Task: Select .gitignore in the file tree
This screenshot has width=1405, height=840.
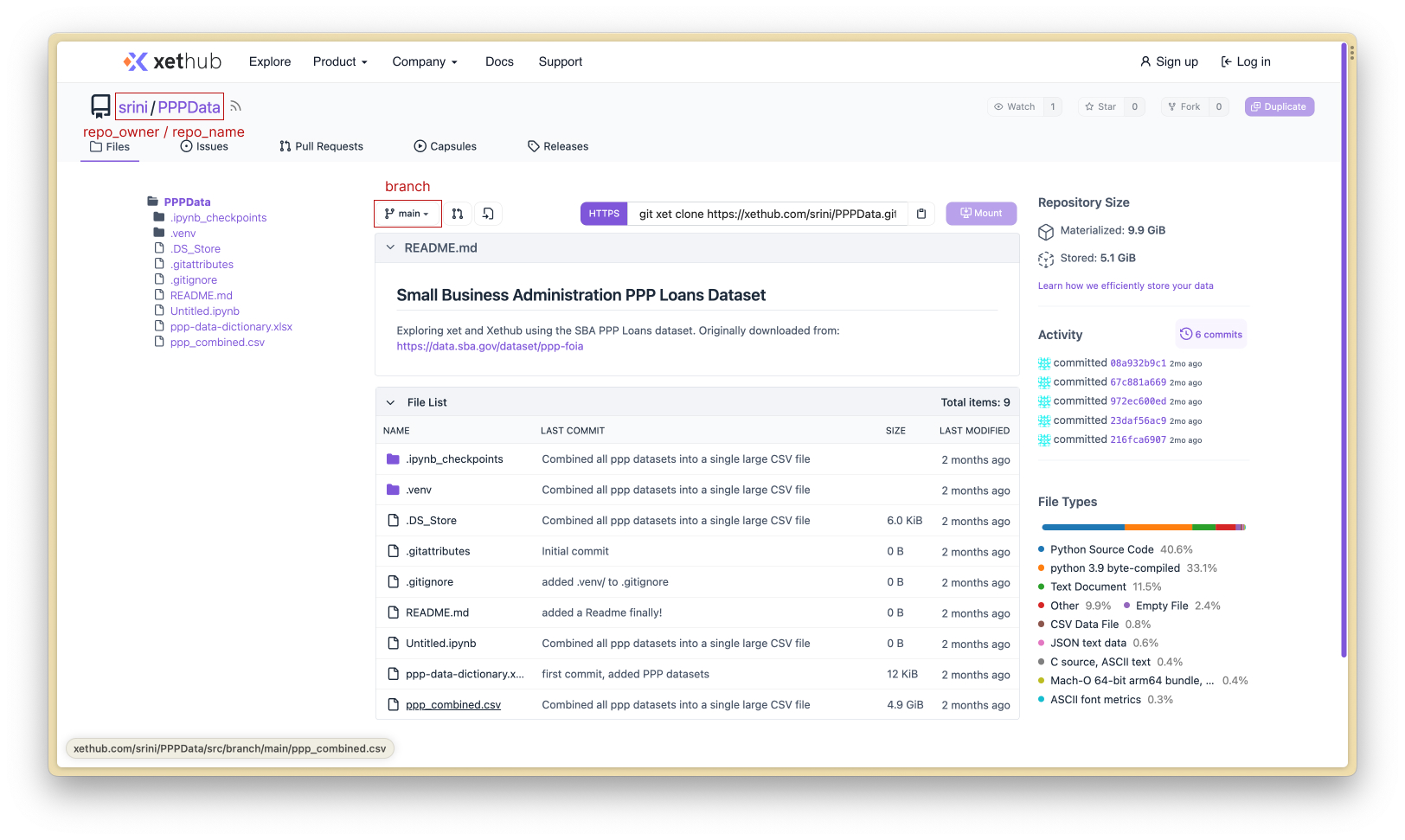Action: pyautogui.click(x=194, y=279)
